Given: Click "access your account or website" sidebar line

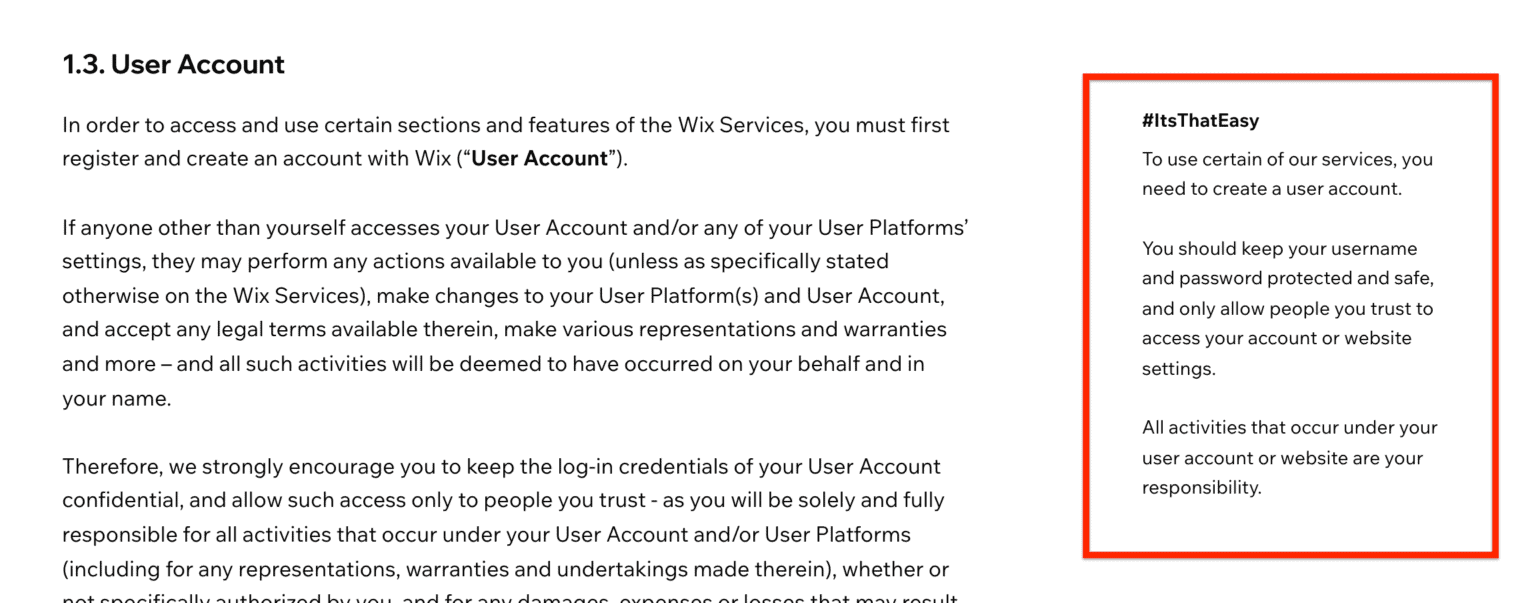Looking at the screenshot, I should click(x=1277, y=338).
